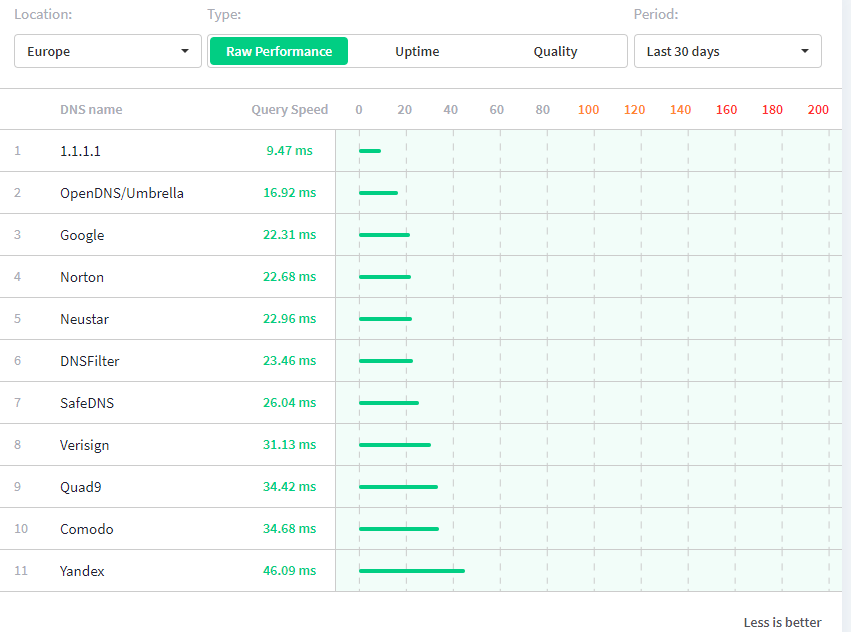Open the Europe location dropdown
This screenshot has width=851, height=632.
click(107, 52)
